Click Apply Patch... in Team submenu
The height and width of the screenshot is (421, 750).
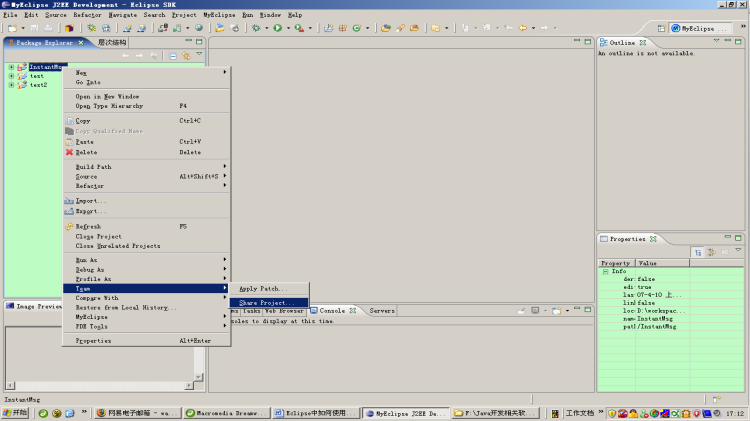[x=269, y=289]
